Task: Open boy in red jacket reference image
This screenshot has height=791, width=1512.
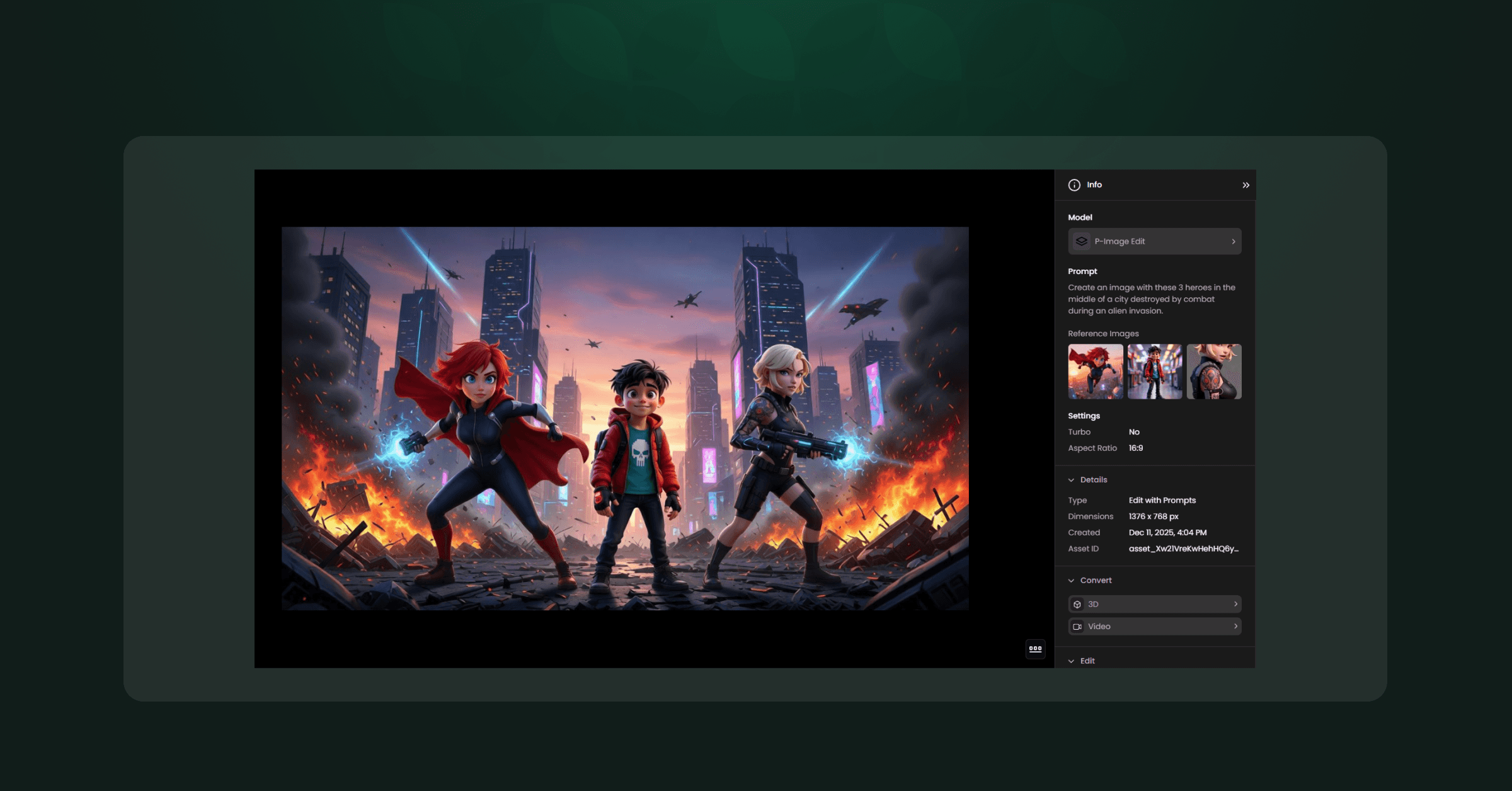Action: click(x=1154, y=372)
